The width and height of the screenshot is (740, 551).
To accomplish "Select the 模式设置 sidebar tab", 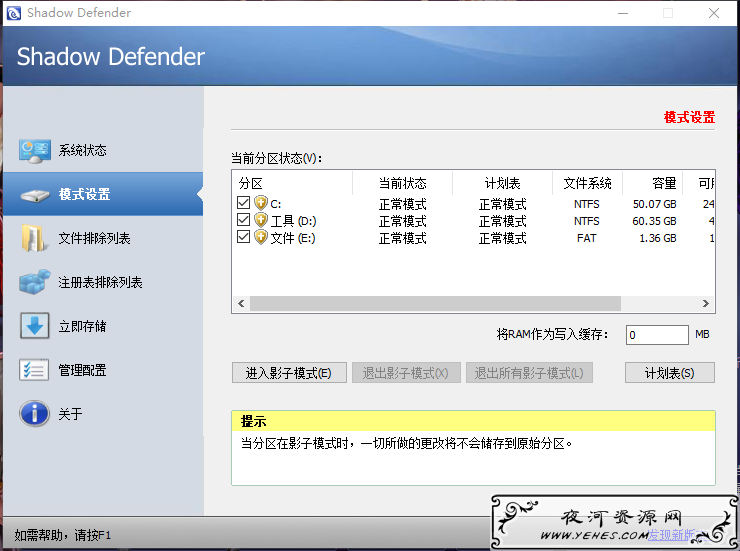I will coord(103,194).
